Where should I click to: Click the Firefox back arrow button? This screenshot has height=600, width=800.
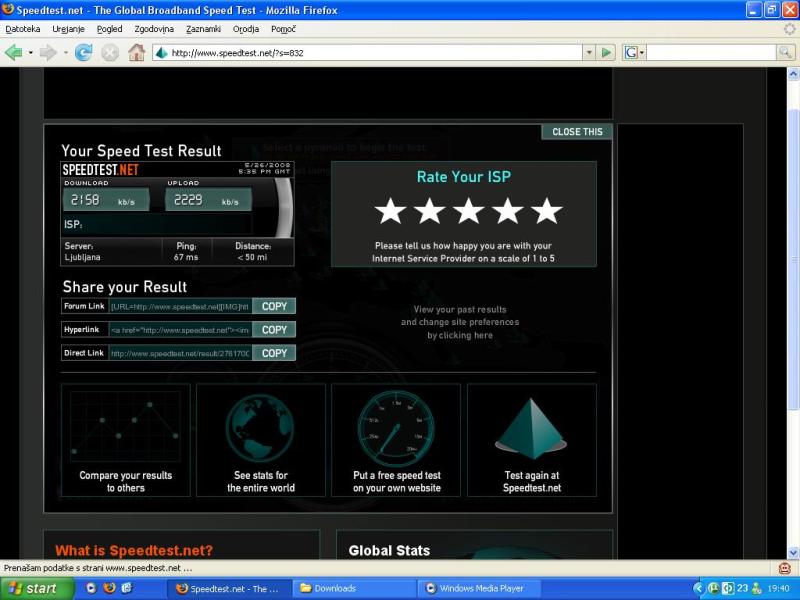point(14,52)
